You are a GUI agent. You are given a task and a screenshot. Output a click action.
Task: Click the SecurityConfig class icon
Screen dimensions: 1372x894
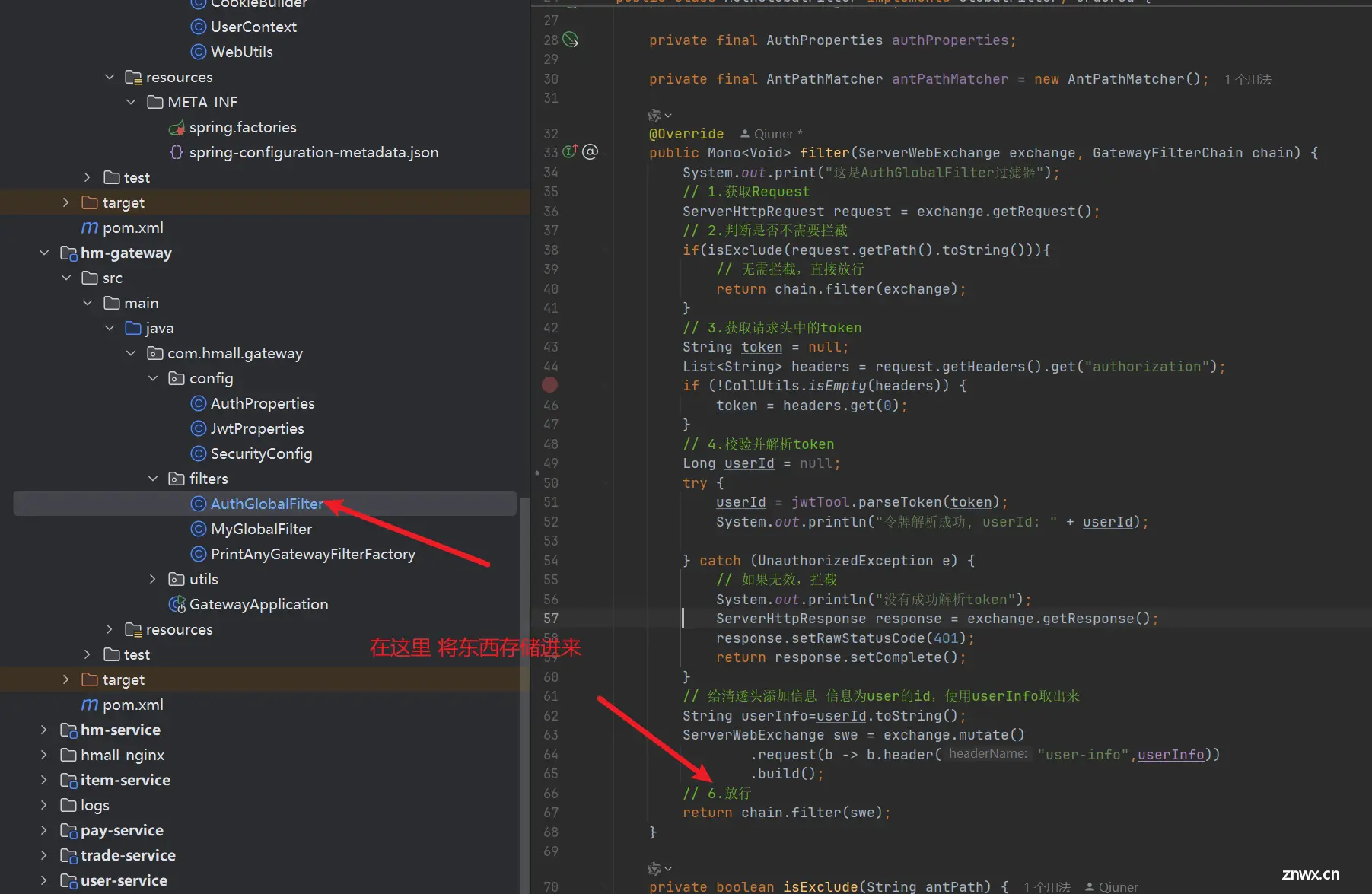click(x=199, y=453)
